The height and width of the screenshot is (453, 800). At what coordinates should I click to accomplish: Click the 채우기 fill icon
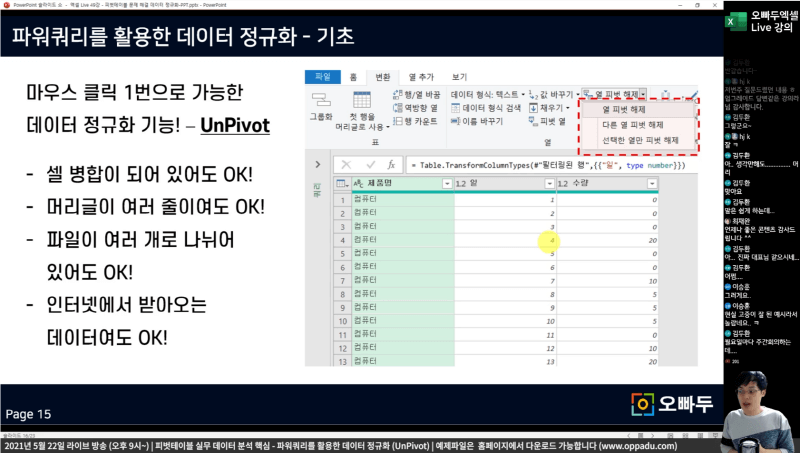(533, 108)
